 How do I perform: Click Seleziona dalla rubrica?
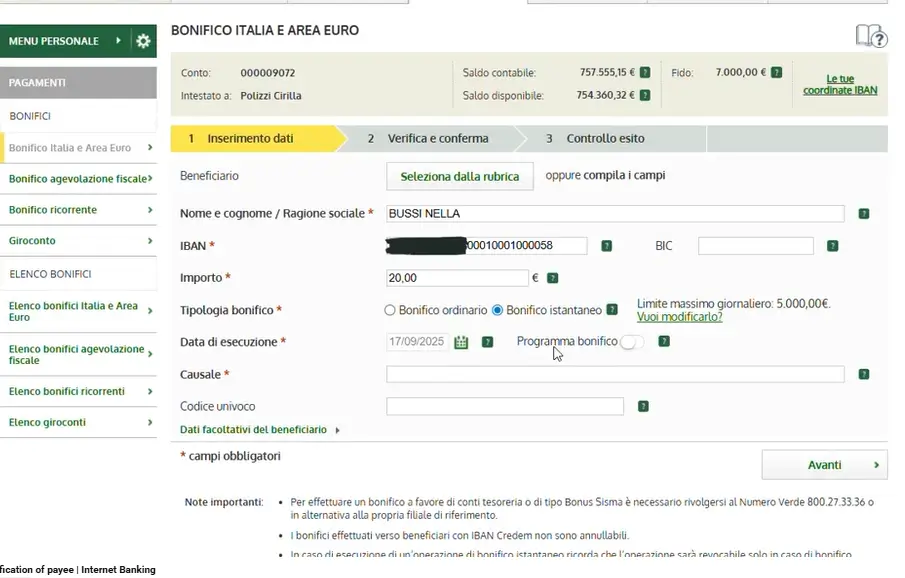coord(459,176)
